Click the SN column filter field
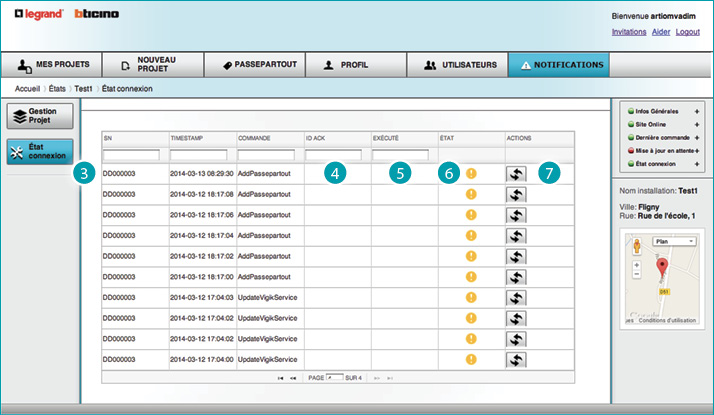Screen dimensions: 714x415 click(x=131, y=155)
